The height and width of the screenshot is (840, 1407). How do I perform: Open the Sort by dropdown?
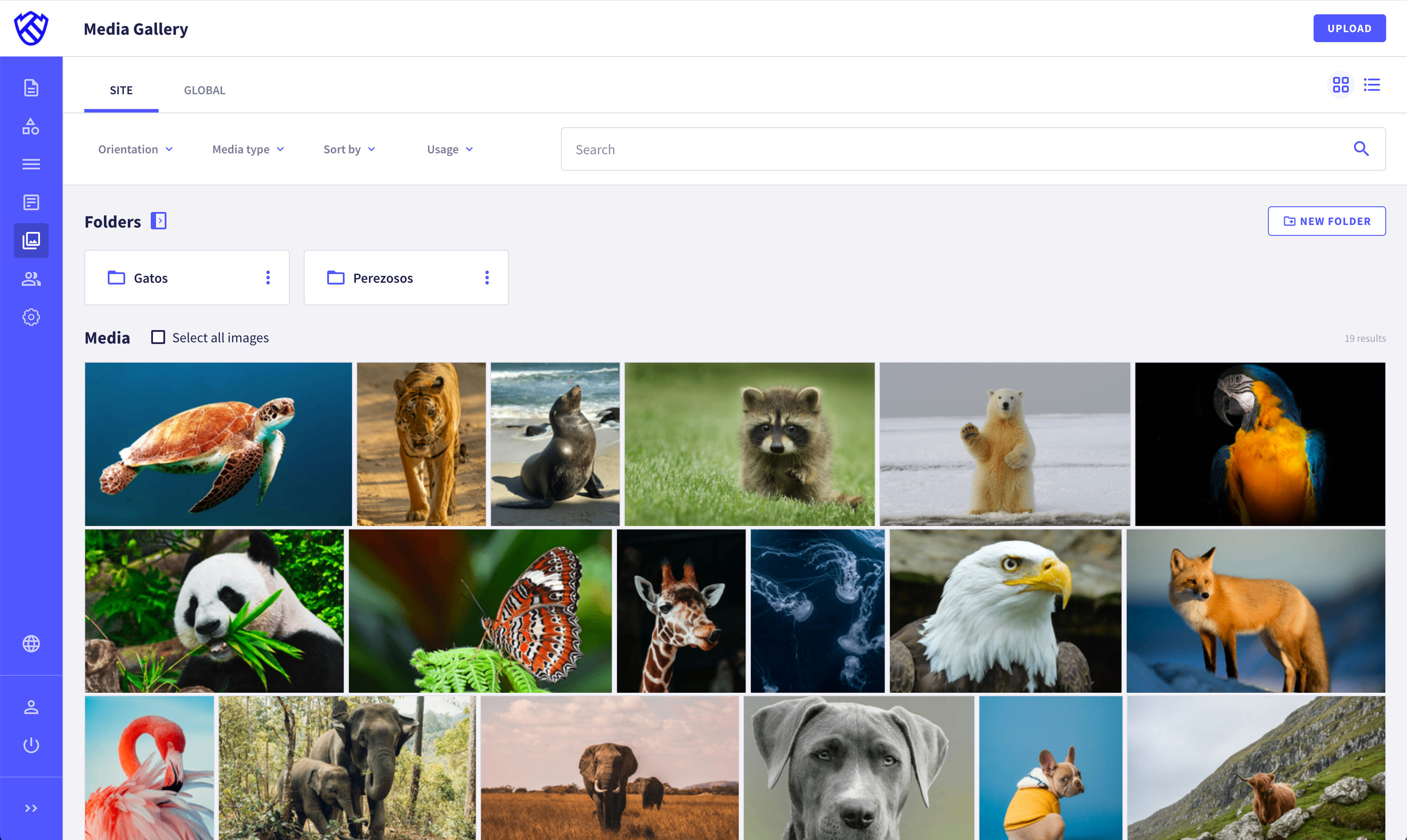[x=349, y=149]
